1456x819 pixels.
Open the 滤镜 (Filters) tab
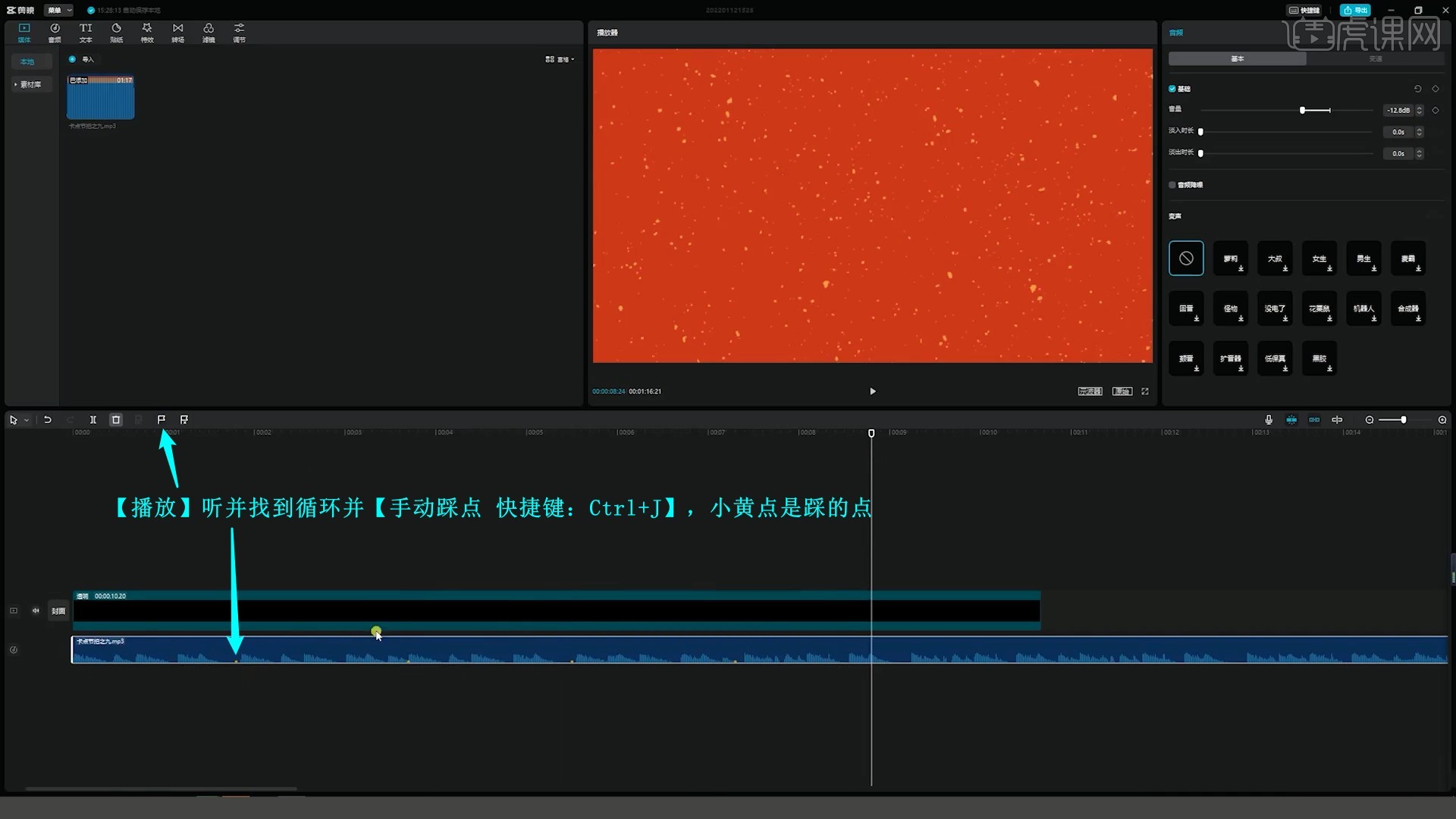pos(209,33)
